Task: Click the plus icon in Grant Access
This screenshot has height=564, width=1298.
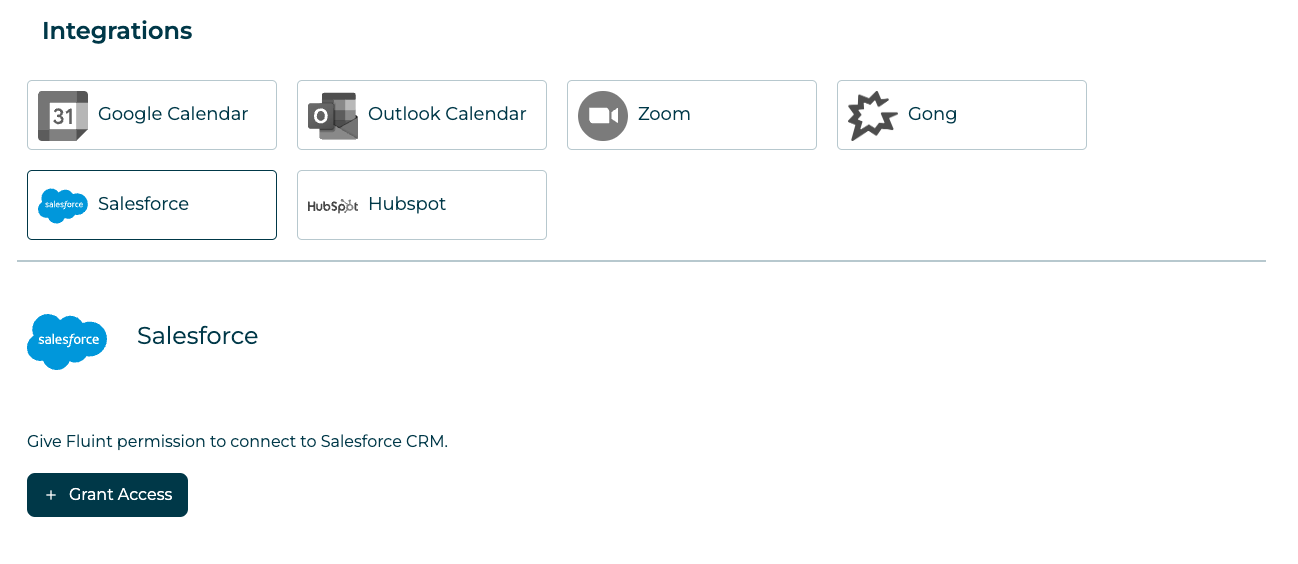Action: coord(51,495)
